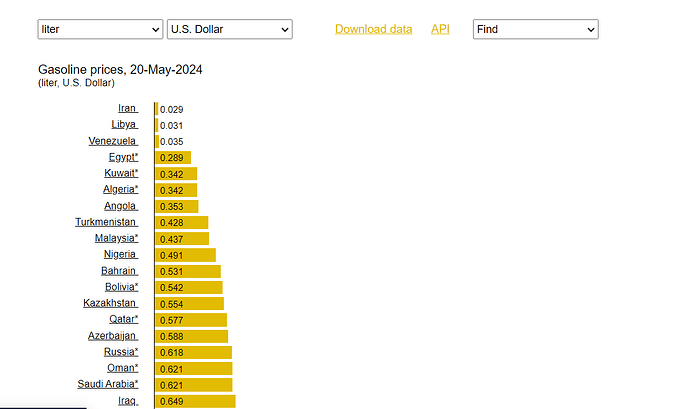Click the Bahrain bar showing 0.531
The height and width of the screenshot is (409, 690).
point(187,271)
